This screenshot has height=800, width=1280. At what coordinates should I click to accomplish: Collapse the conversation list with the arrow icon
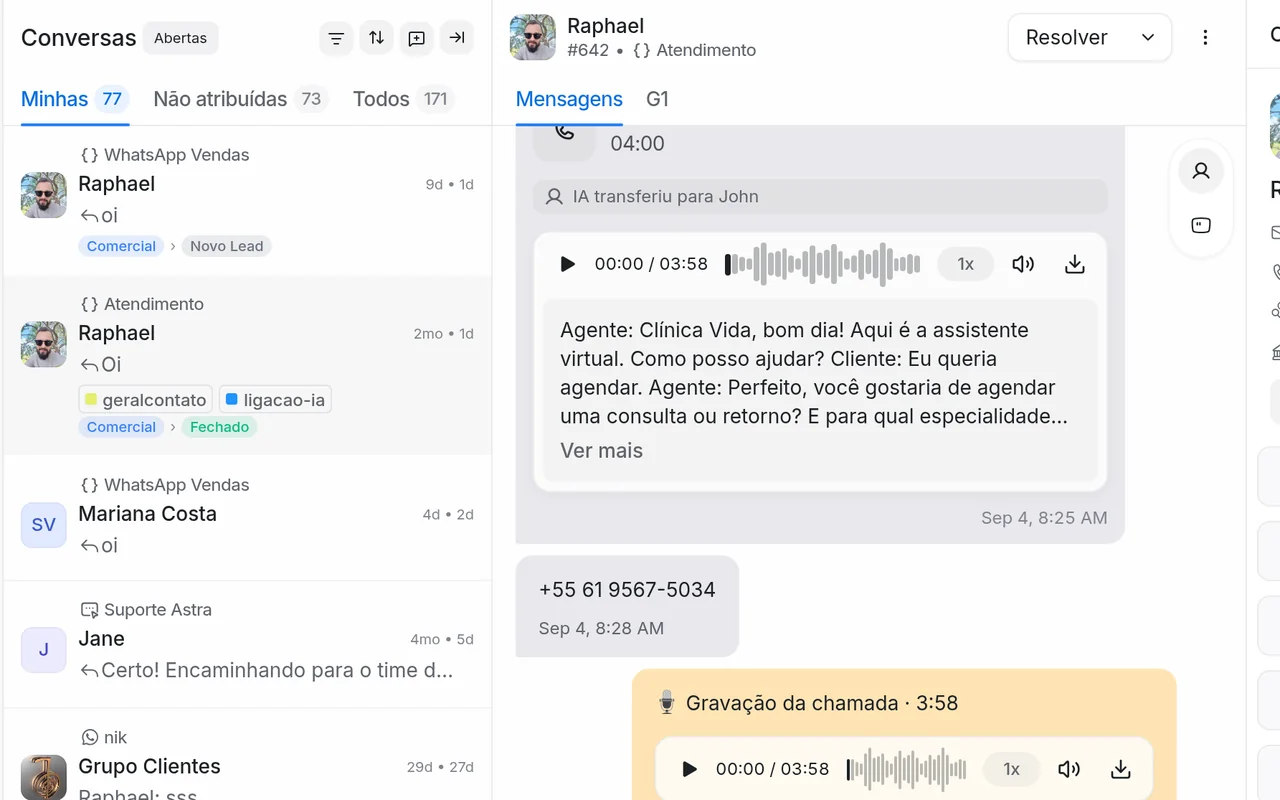pos(457,38)
